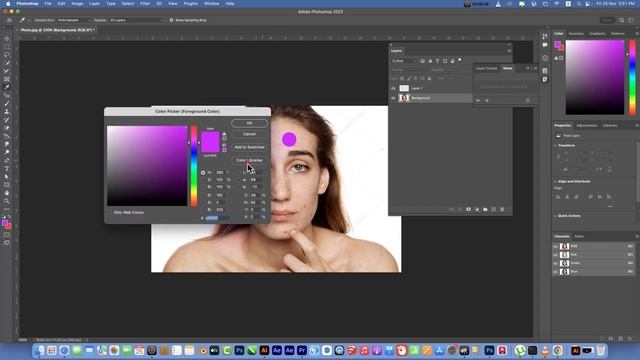Select the Move tool
Image resolution: width=640 pixels, height=360 pixels.
point(7,38)
